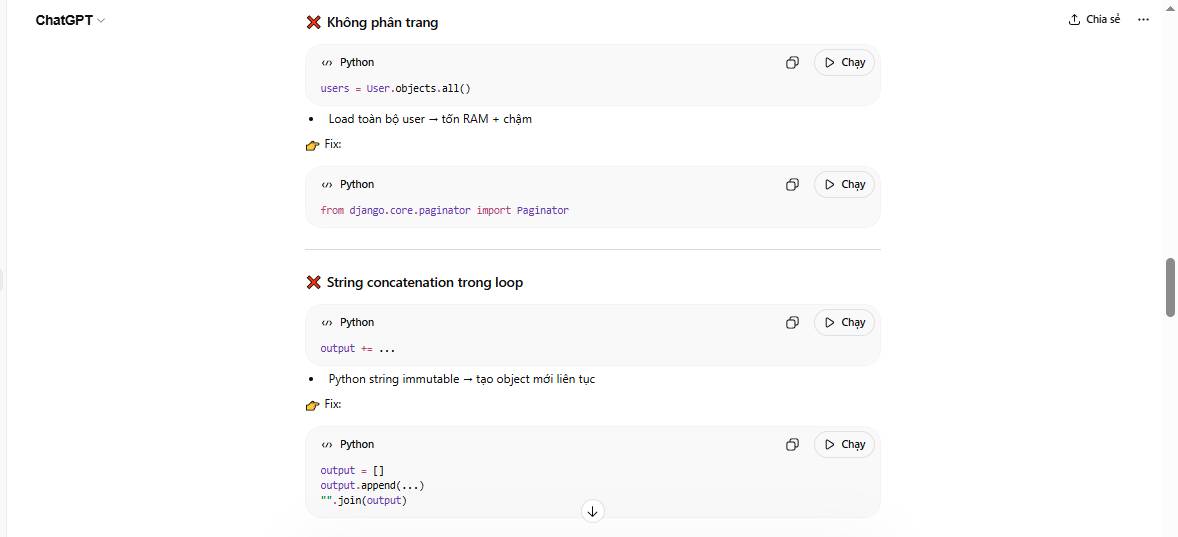Screen dimensions: 1178x537
Task: Click Chạy on the output += snippet
Action: 844,322
